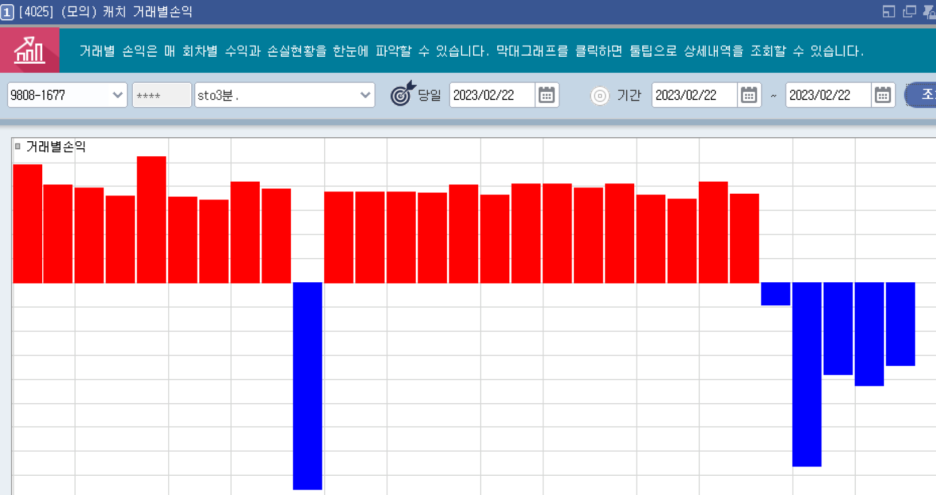Image resolution: width=936 pixels, height=495 pixels.
Task: Click the period start date field
Action: pyautogui.click(x=694, y=95)
